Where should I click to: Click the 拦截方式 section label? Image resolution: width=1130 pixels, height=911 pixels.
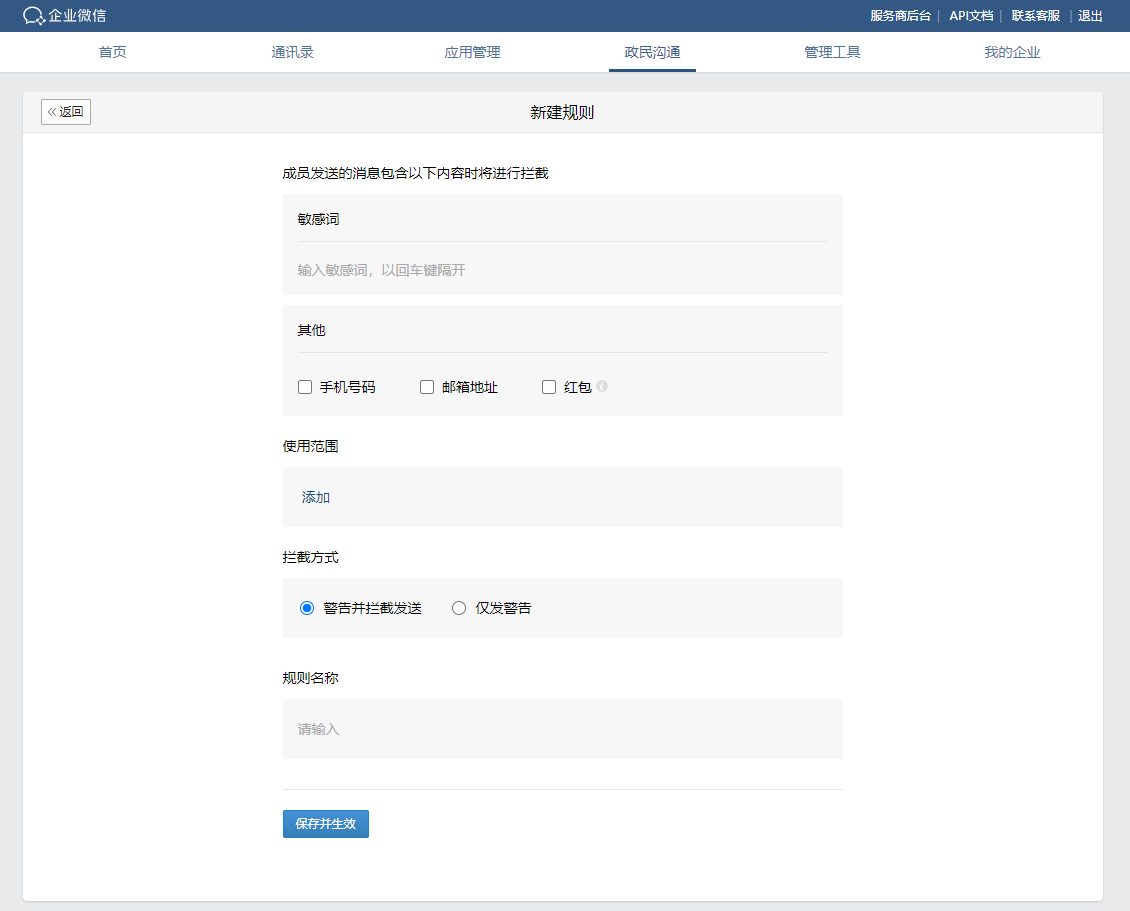(x=311, y=557)
